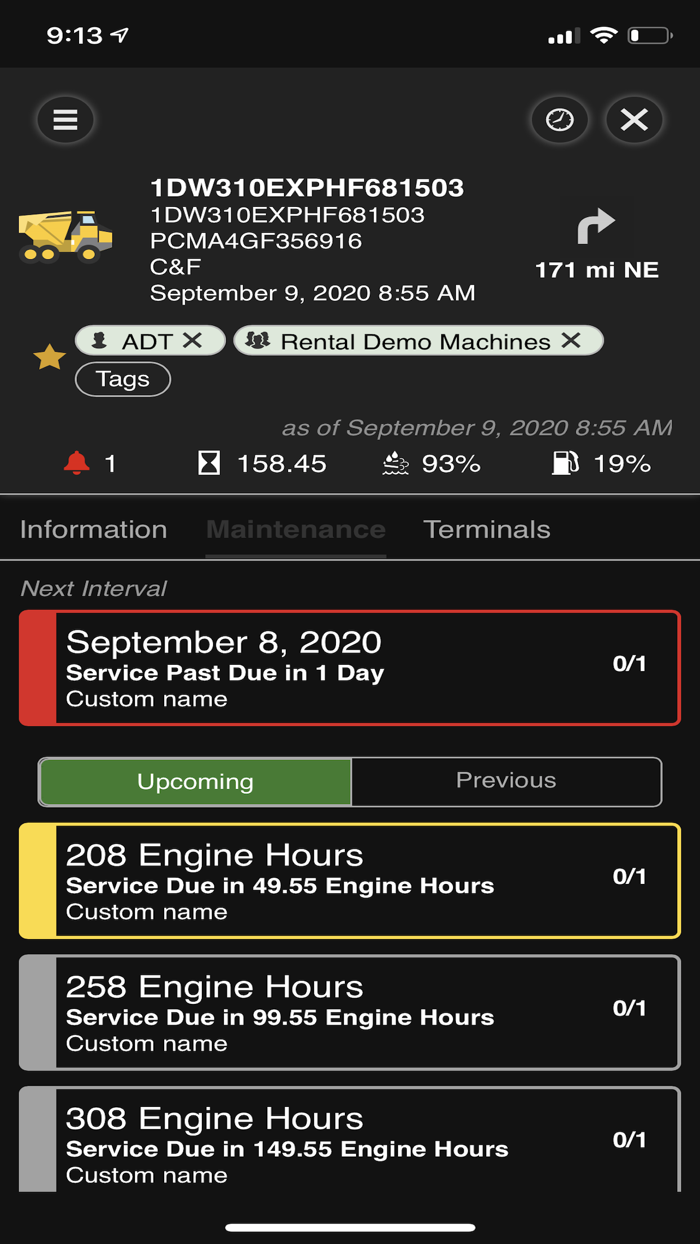The width and height of the screenshot is (700, 1244).
Task: Tap the DEF fluid level icon
Action: (396, 463)
